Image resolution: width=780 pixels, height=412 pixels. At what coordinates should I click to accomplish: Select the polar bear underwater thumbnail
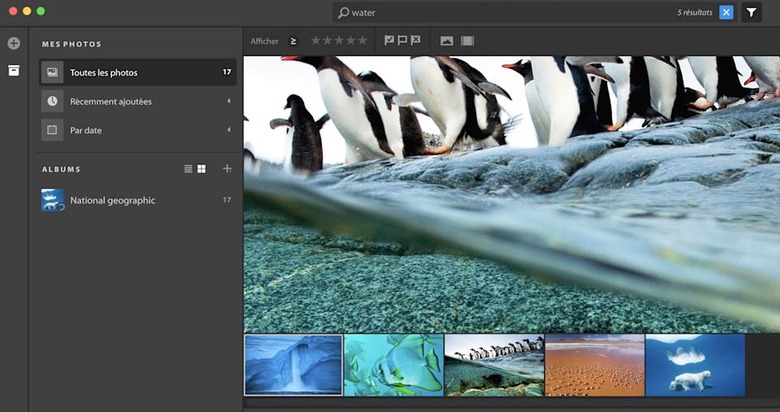pos(695,365)
